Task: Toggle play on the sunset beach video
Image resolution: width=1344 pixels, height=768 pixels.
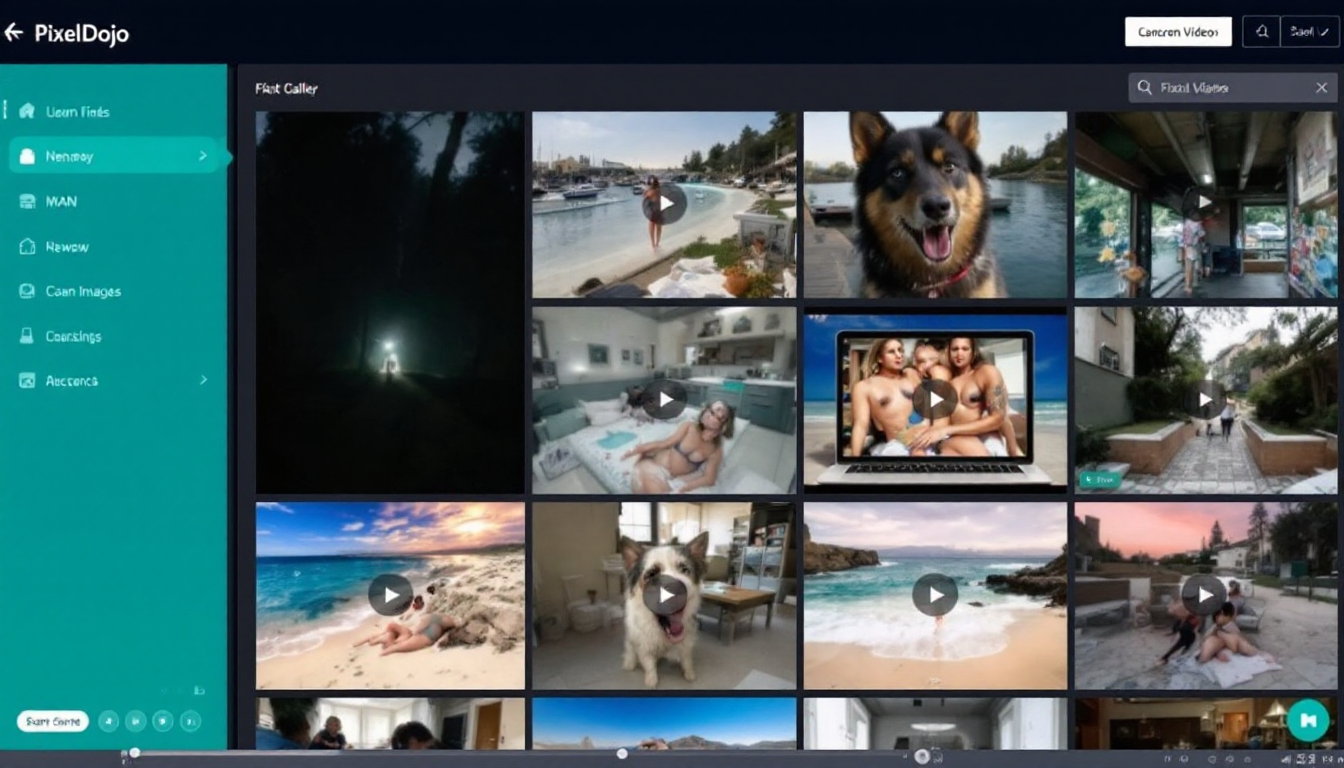Action: (390, 594)
